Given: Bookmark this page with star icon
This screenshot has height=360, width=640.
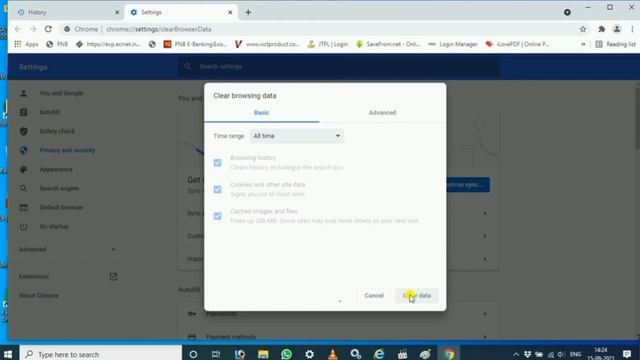Looking at the screenshot, I should [583, 29].
